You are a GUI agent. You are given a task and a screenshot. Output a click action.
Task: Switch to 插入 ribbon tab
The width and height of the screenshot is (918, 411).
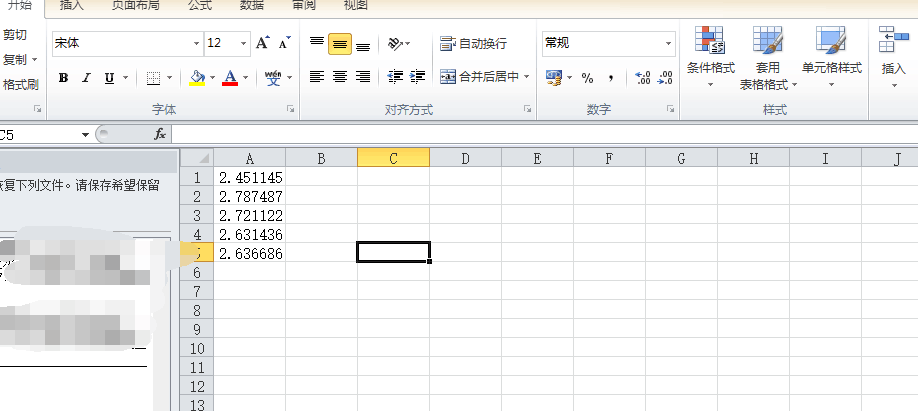pyautogui.click(x=71, y=6)
